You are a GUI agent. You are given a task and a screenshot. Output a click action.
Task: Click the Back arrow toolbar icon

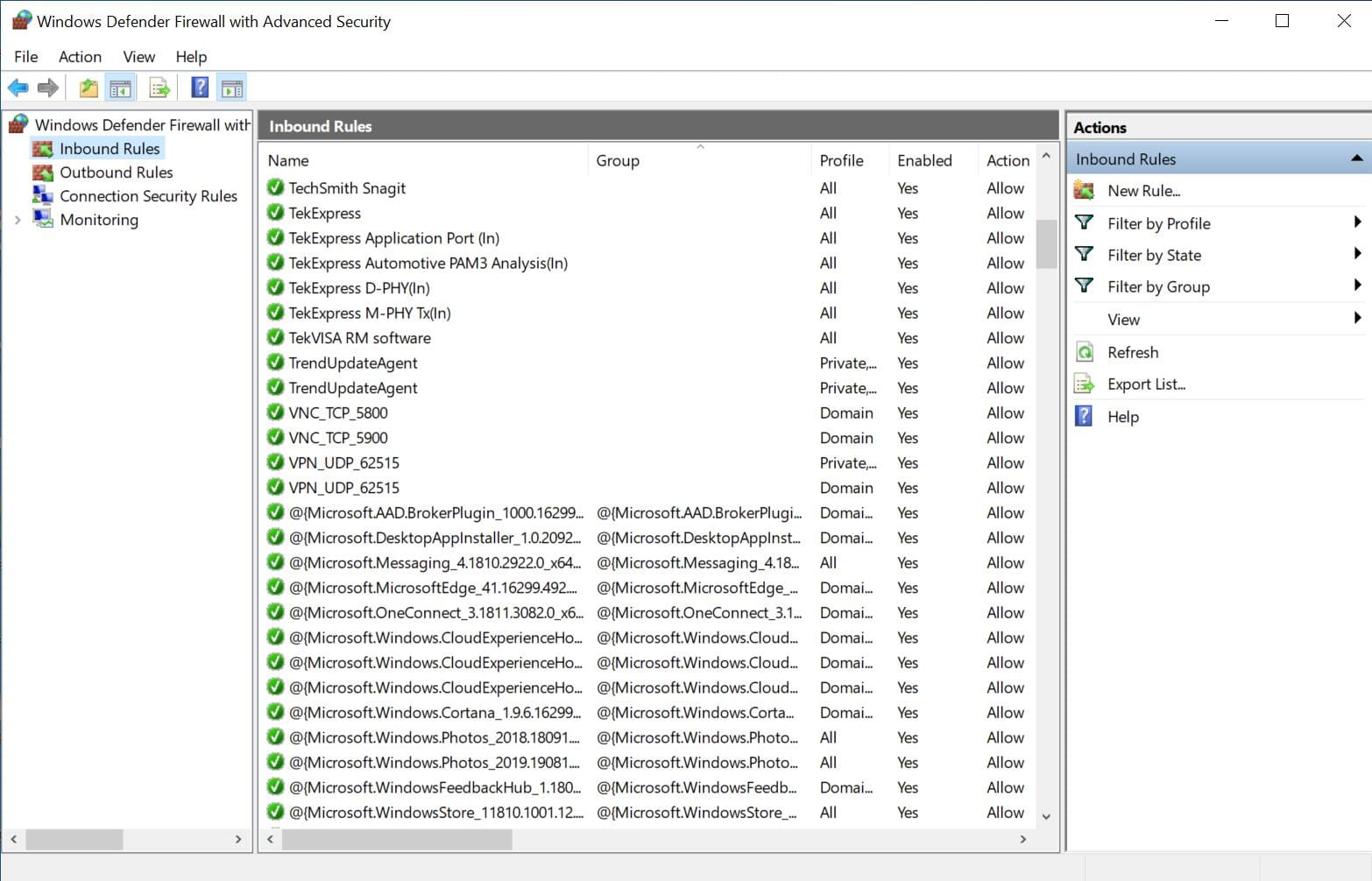pyautogui.click(x=18, y=88)
